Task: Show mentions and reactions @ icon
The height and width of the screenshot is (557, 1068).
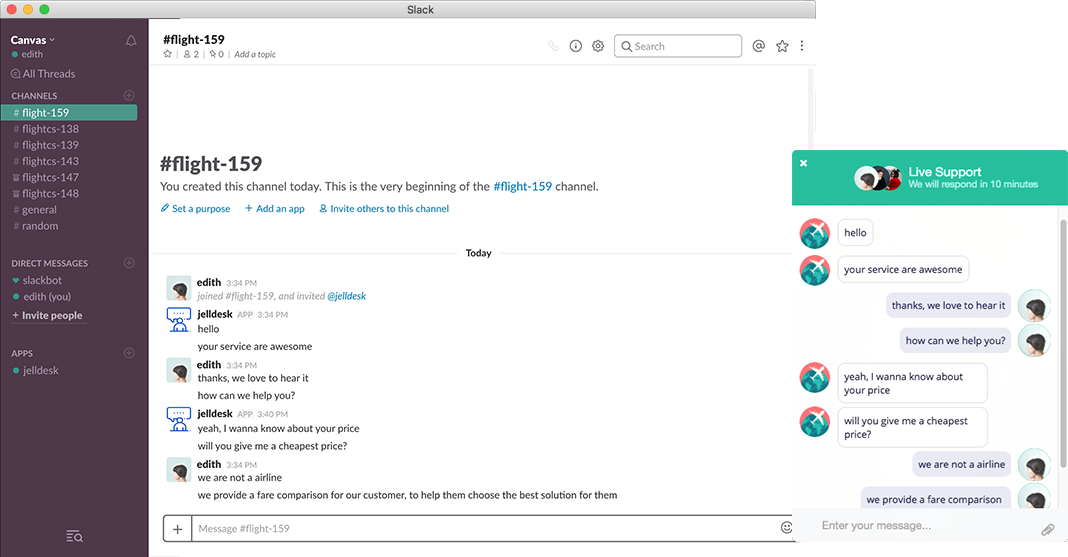Action: click(x=759, y=46)
